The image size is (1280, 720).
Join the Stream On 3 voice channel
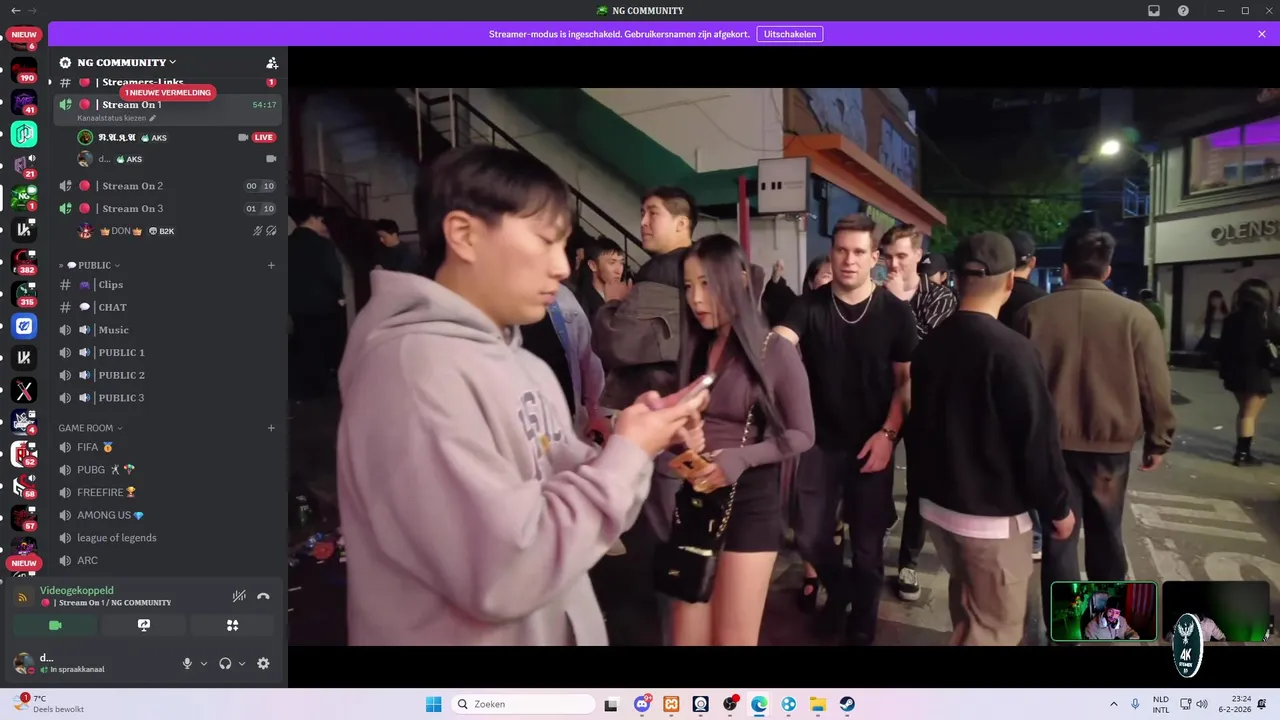[x=167, y=209]
